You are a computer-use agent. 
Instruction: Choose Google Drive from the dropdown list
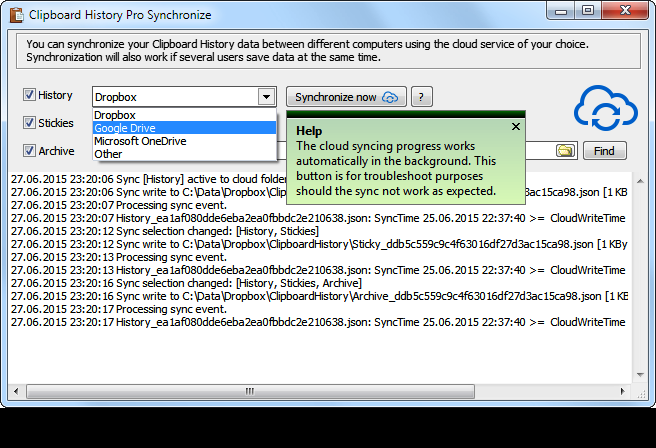click(184, 128)
